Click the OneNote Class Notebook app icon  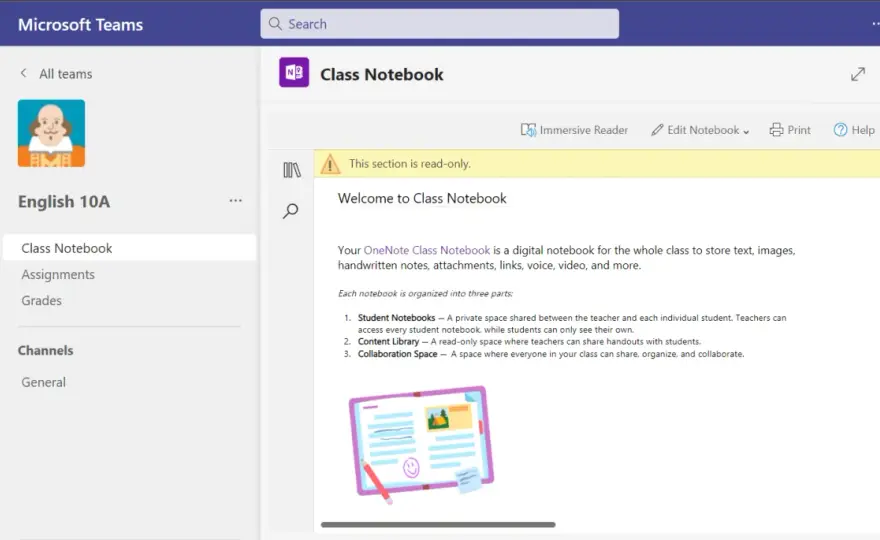pyautogui.click(x=294, y=72)
